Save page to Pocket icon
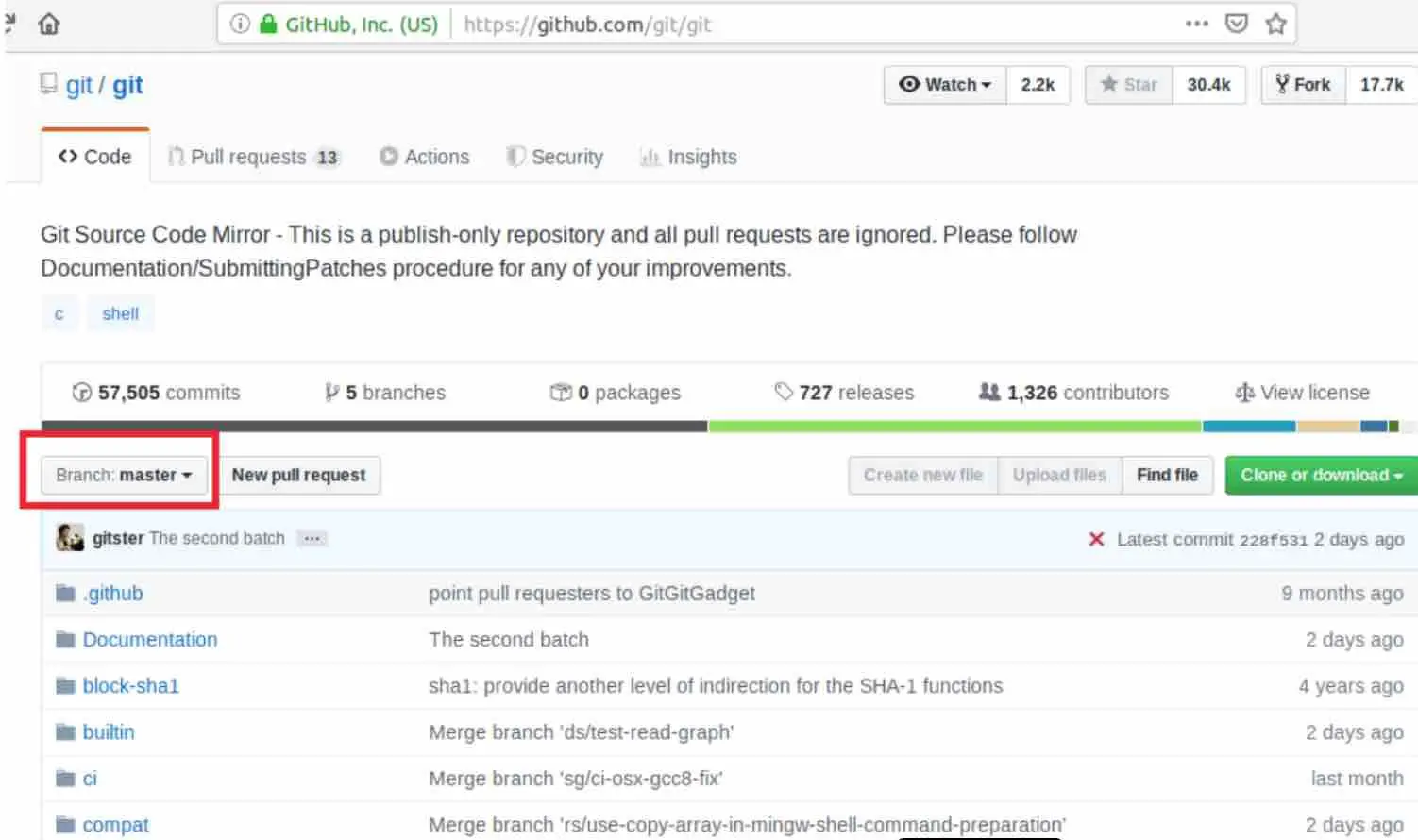The width and height of the screenshot is (1418, 840). (x=1236, y=24)
